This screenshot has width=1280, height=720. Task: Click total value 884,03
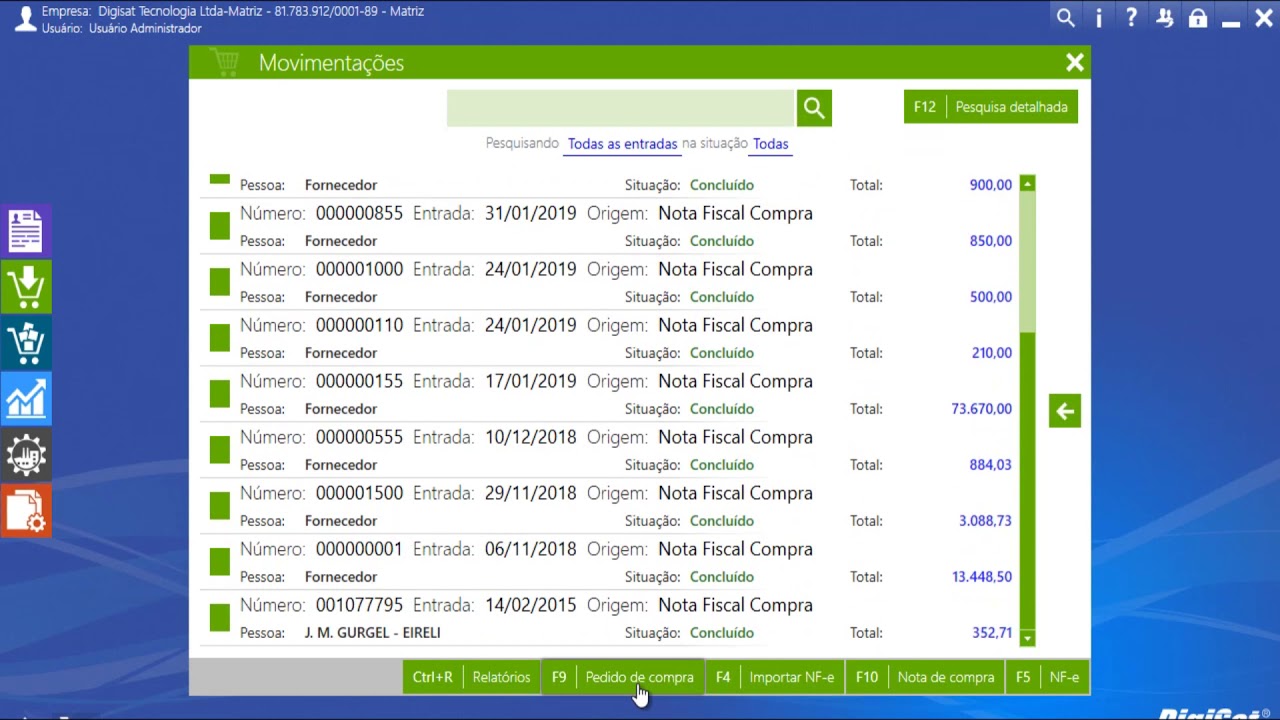point(991,465)
